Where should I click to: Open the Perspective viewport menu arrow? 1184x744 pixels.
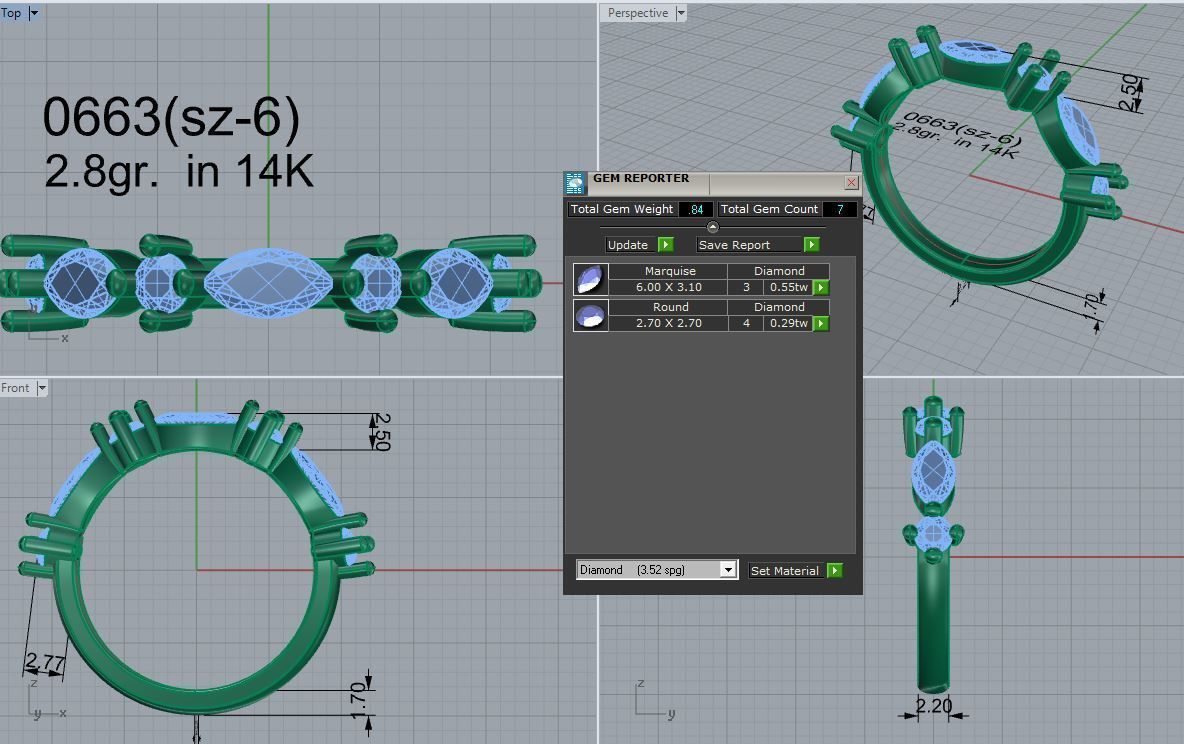680,13
